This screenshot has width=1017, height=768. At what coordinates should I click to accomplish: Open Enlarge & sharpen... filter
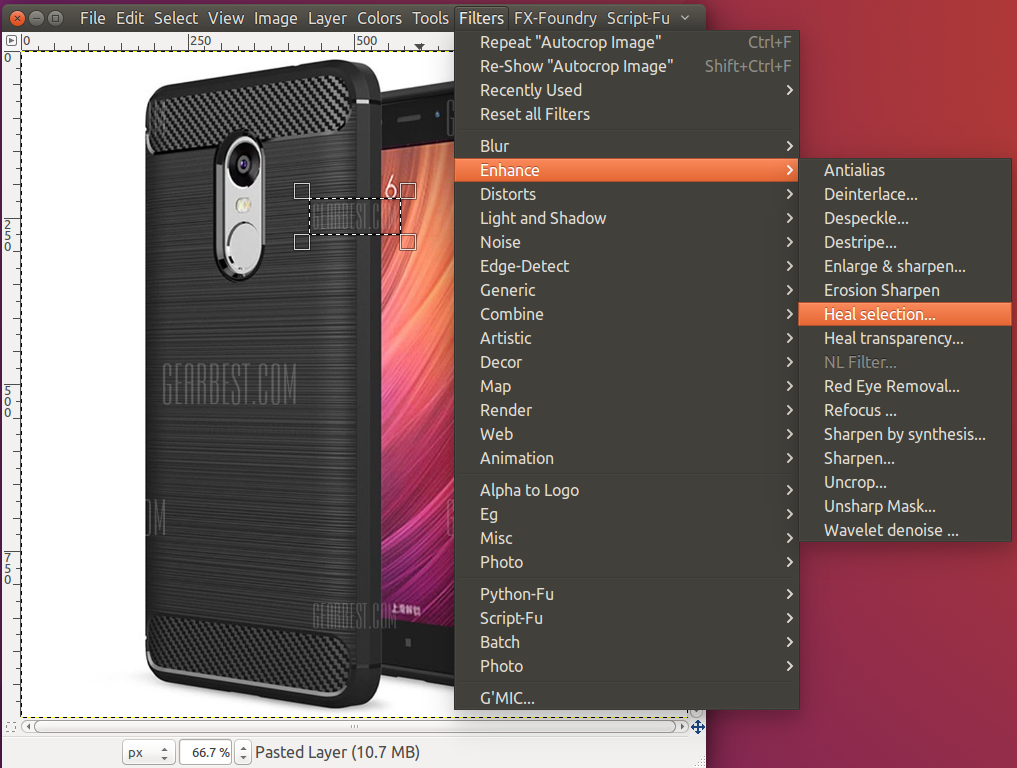(905, 266)
